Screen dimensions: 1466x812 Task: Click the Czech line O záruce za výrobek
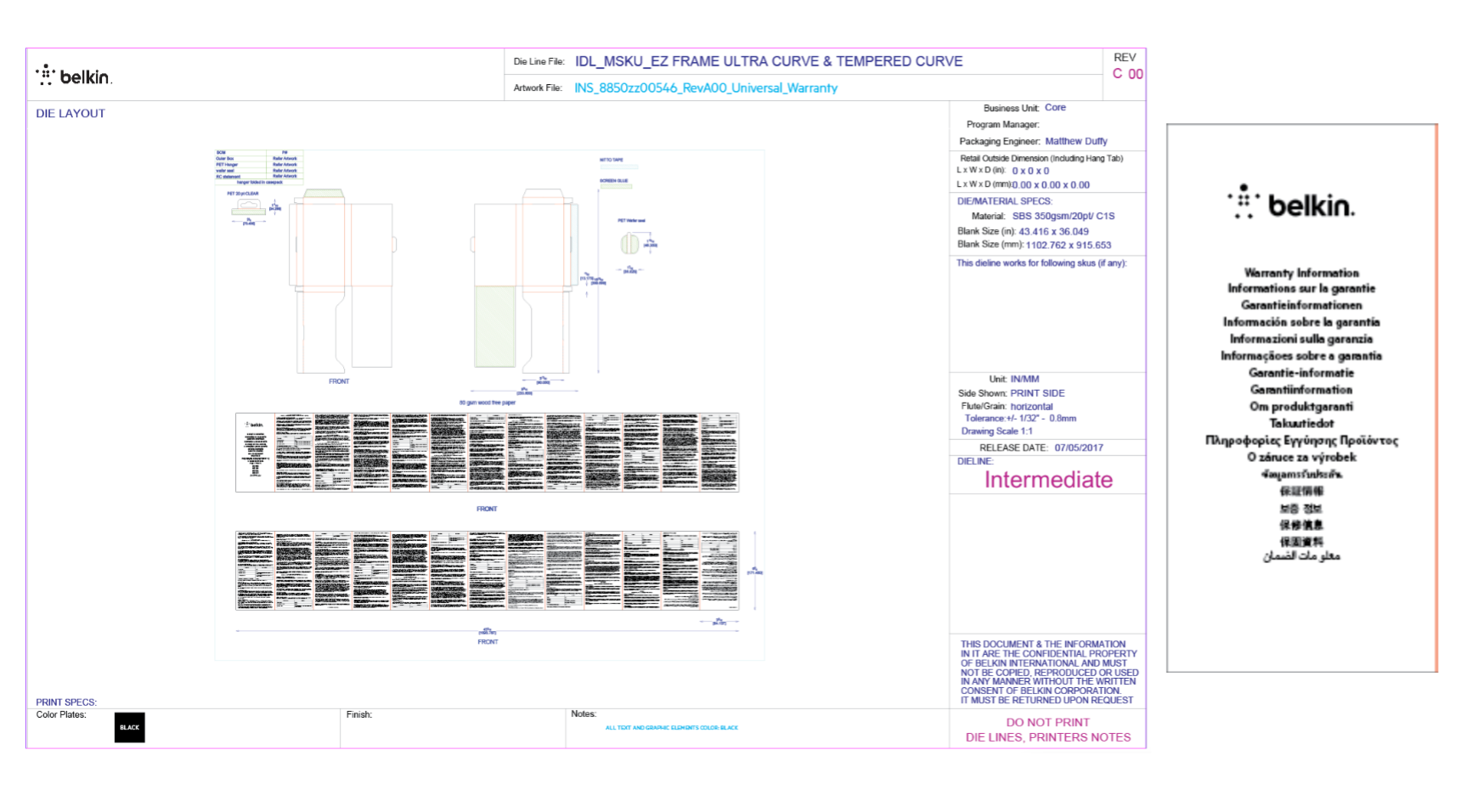pyautogui.click(x=1301, y=457)
